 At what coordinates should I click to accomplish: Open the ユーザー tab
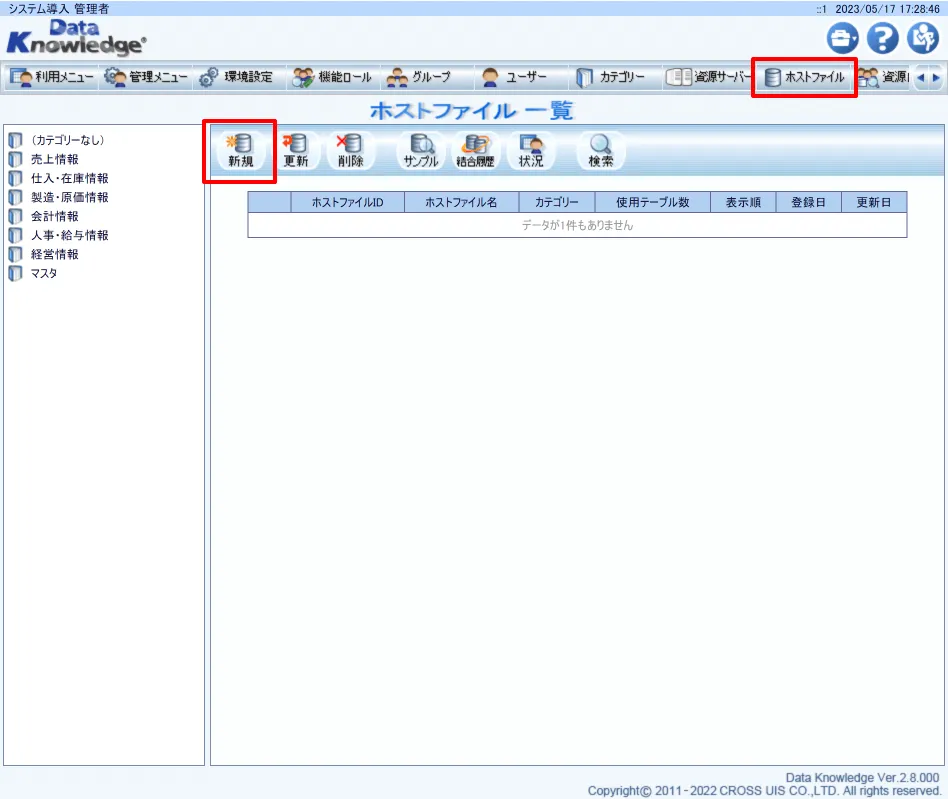tap(515, 77)
